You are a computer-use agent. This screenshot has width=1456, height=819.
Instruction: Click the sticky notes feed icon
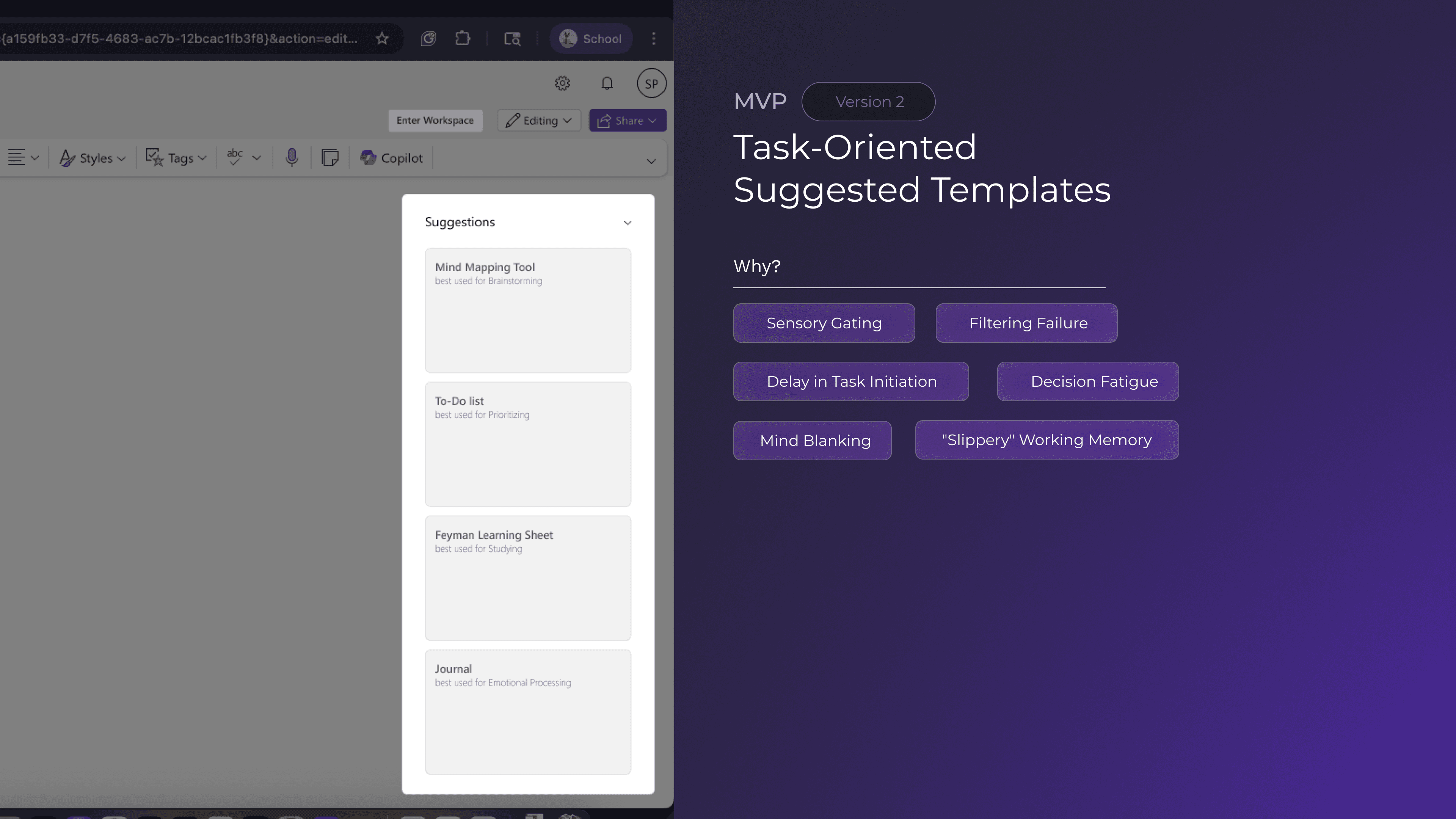(329, 158)
